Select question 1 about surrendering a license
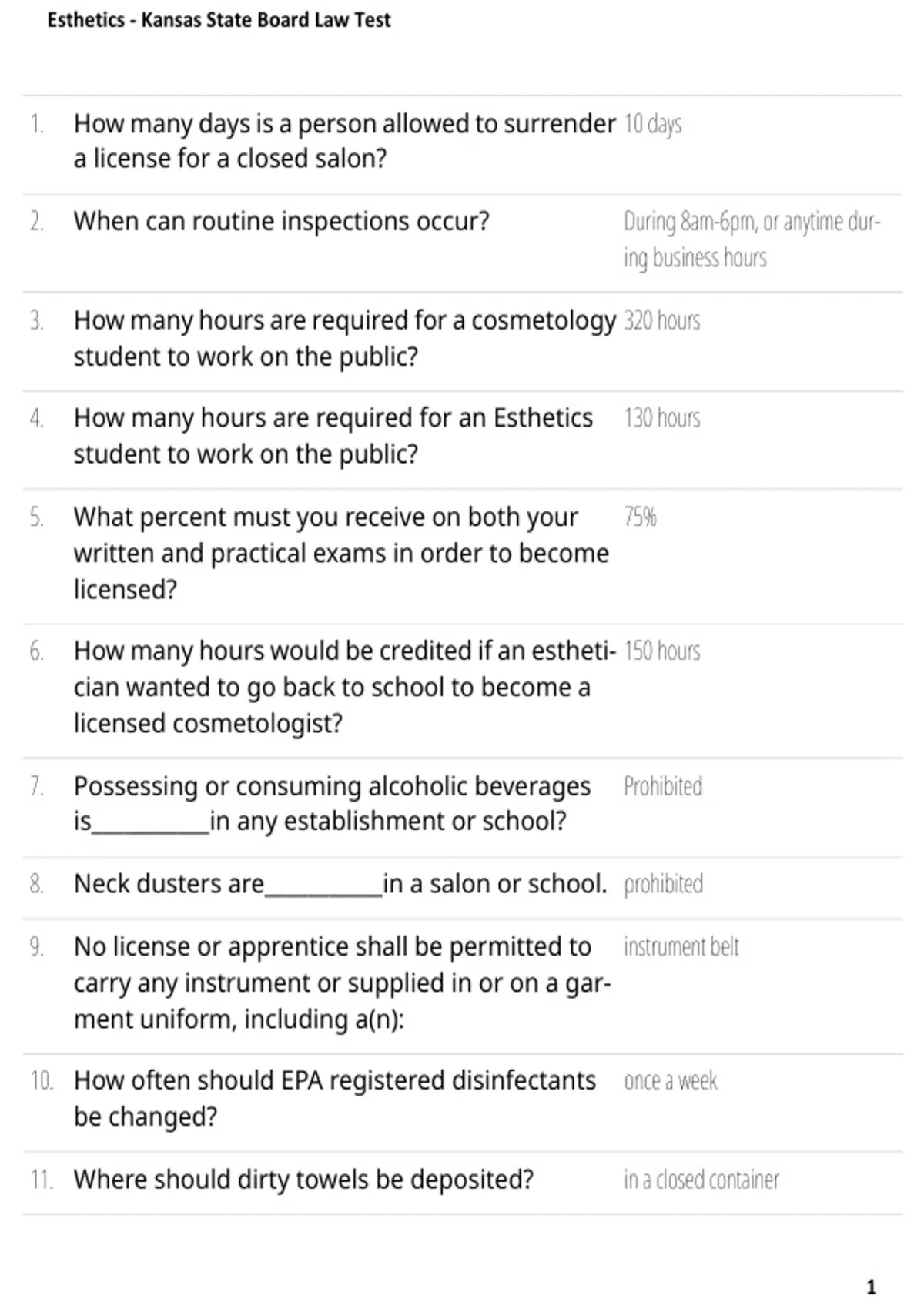The height and width of the screenshot is (1309, 924). click(344, 141)
